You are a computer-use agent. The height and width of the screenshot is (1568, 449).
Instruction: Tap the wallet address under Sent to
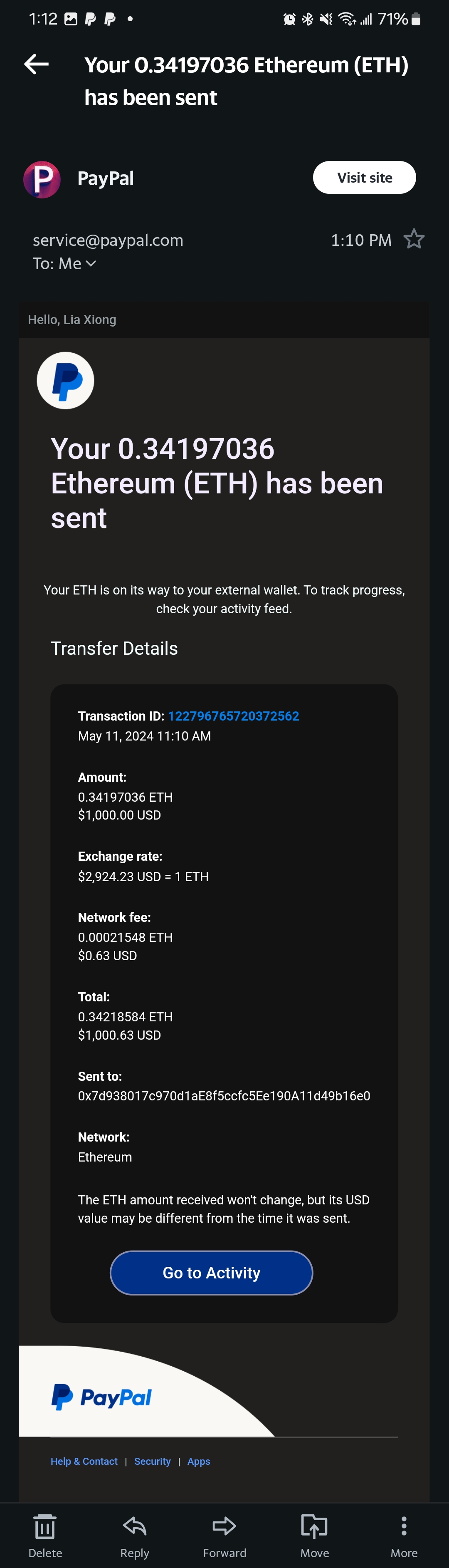(224, 1096)
